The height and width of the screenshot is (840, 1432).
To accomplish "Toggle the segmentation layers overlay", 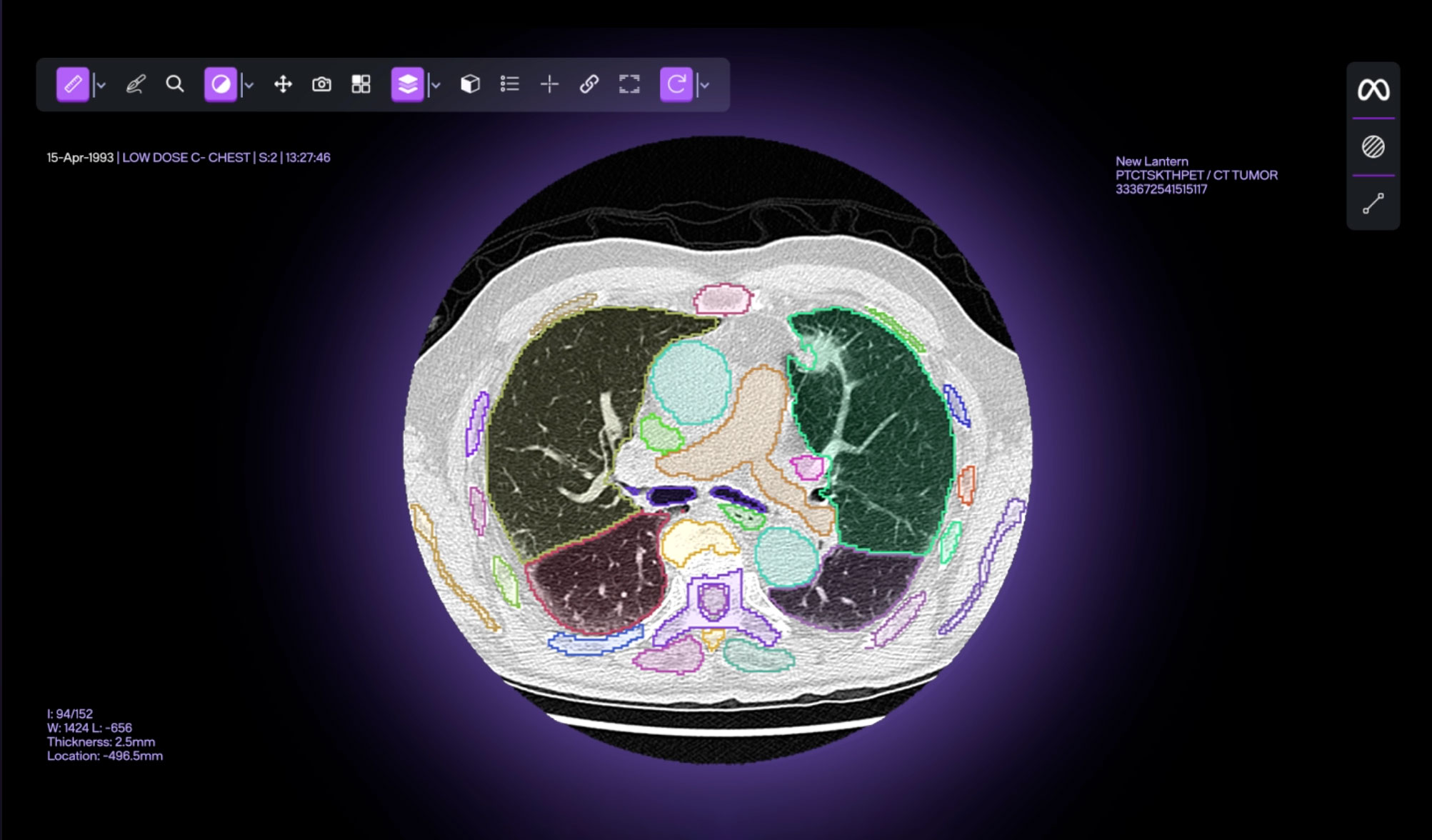I will pyautogui.click(x=407, y=85).
